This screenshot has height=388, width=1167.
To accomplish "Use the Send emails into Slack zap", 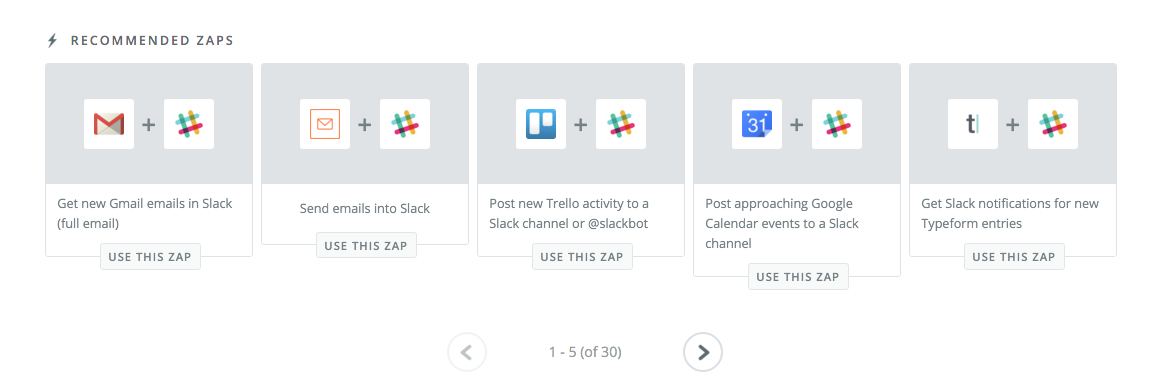I will point(366,245).
